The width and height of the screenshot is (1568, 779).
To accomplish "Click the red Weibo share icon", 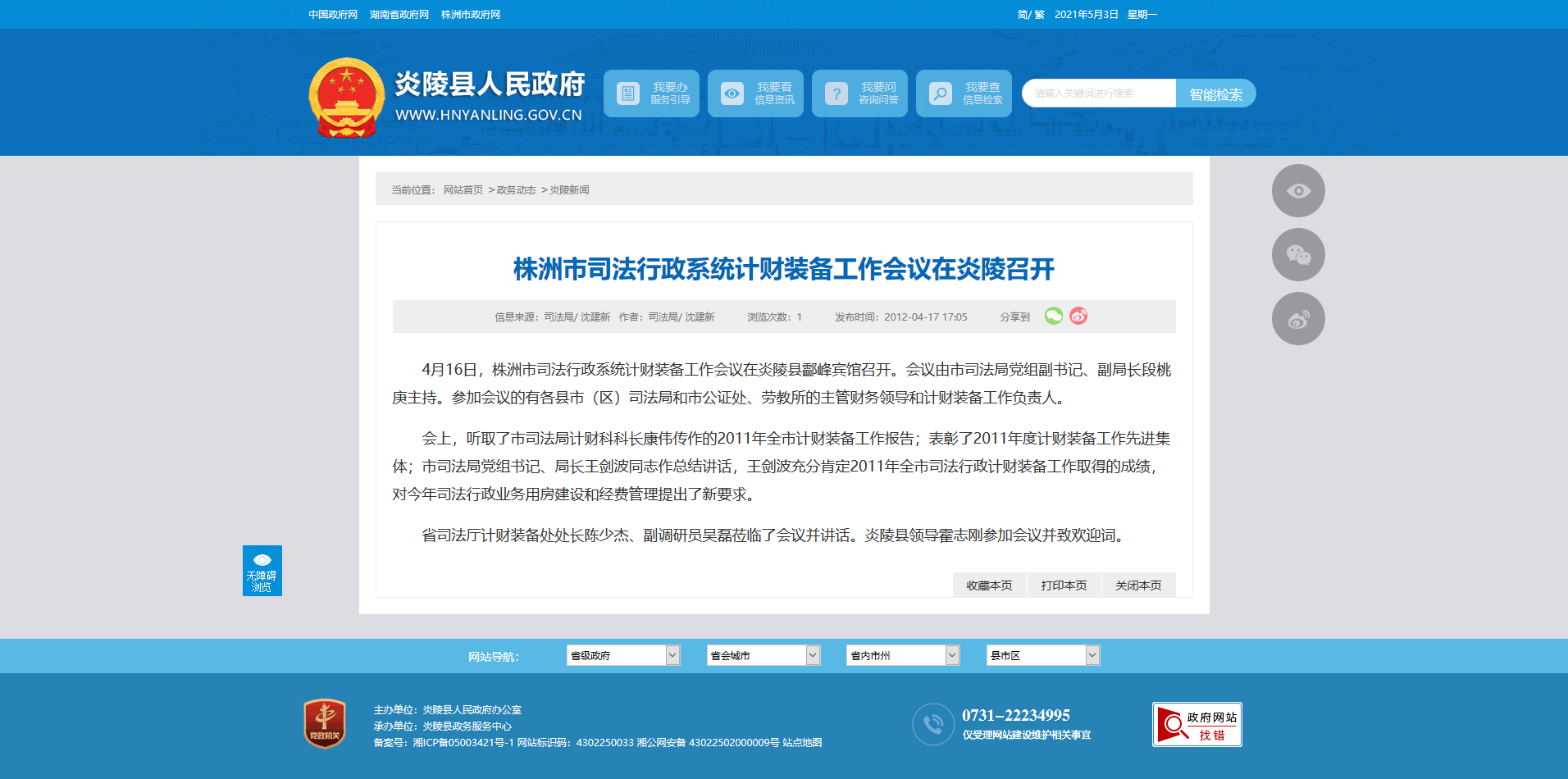I will click(x=1078, y=316).
